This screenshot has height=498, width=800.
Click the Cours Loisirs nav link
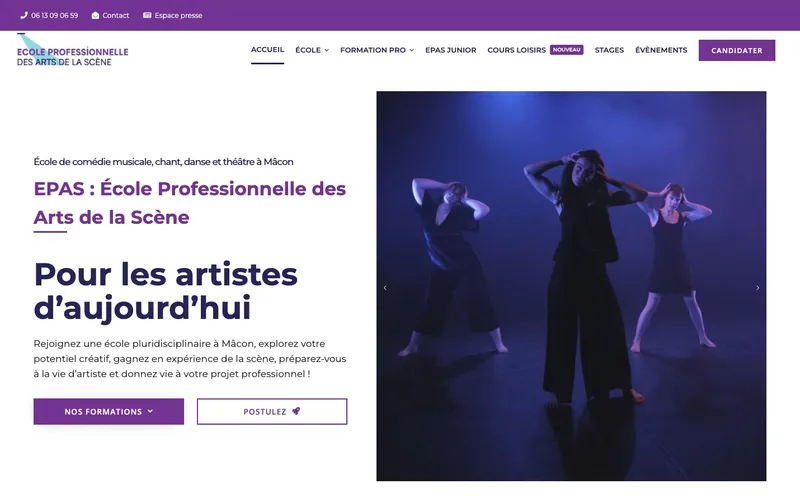(x=516, y=50)
